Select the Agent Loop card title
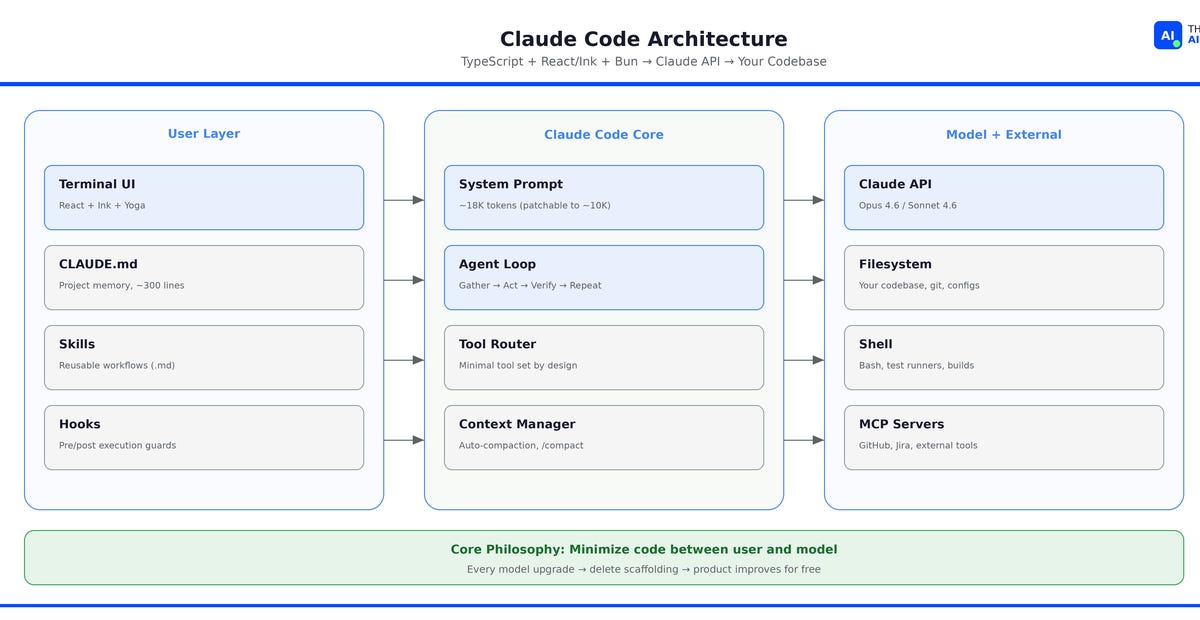Screen dimensions: 1200x620 [497, 264]
